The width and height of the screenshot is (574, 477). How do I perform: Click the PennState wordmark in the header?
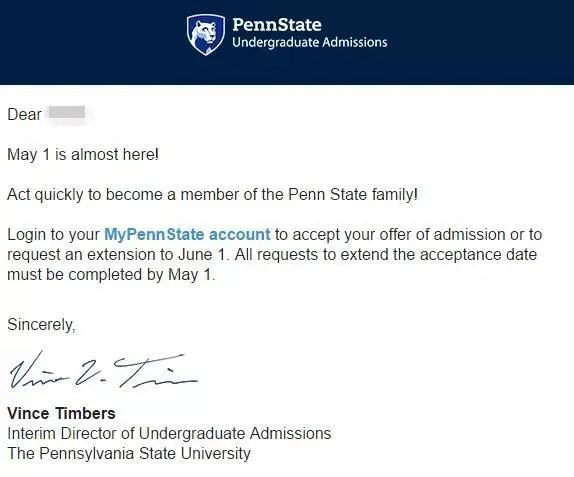pos(277,25)
